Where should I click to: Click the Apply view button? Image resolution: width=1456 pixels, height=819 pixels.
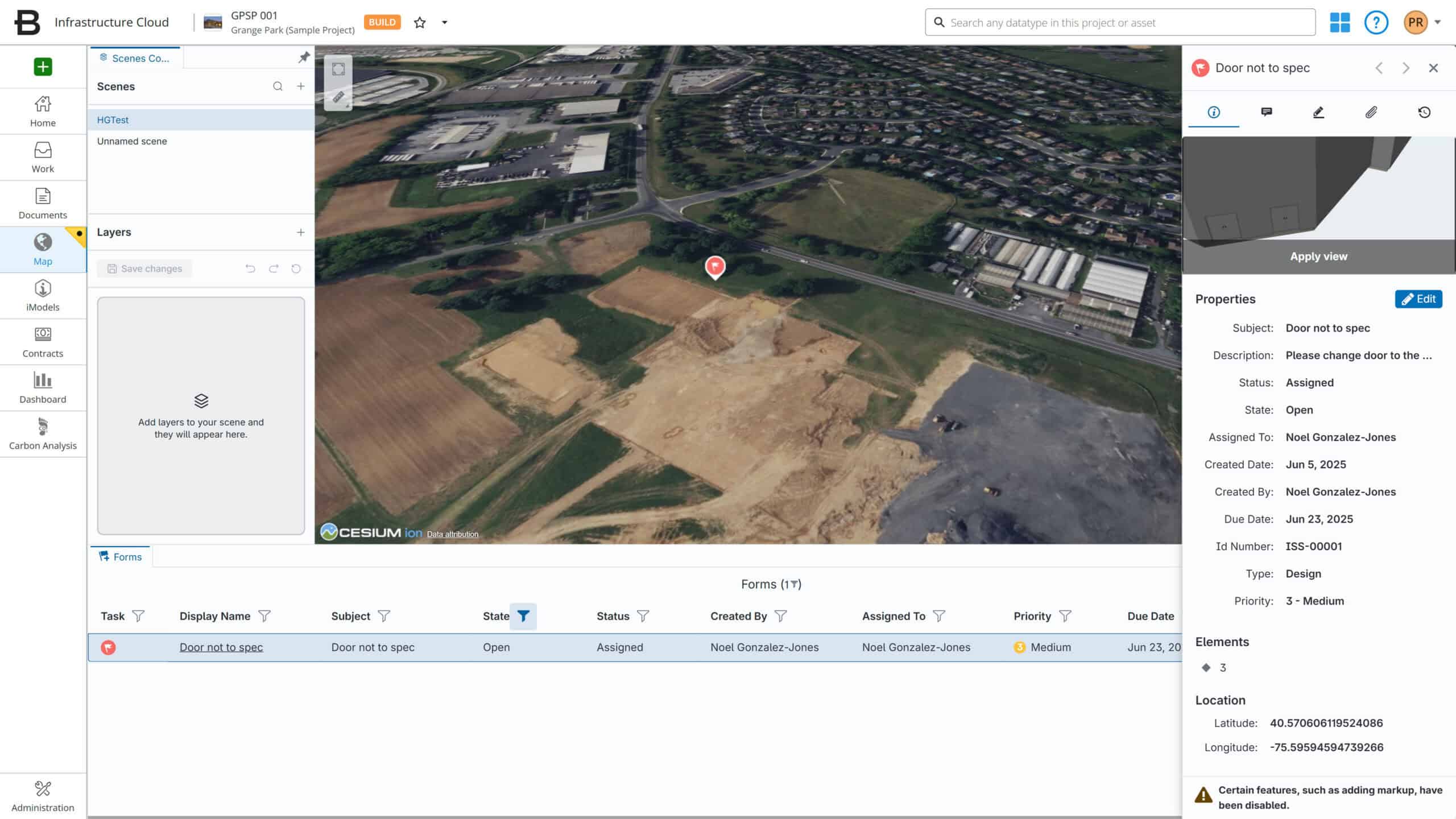[1318, 257]
